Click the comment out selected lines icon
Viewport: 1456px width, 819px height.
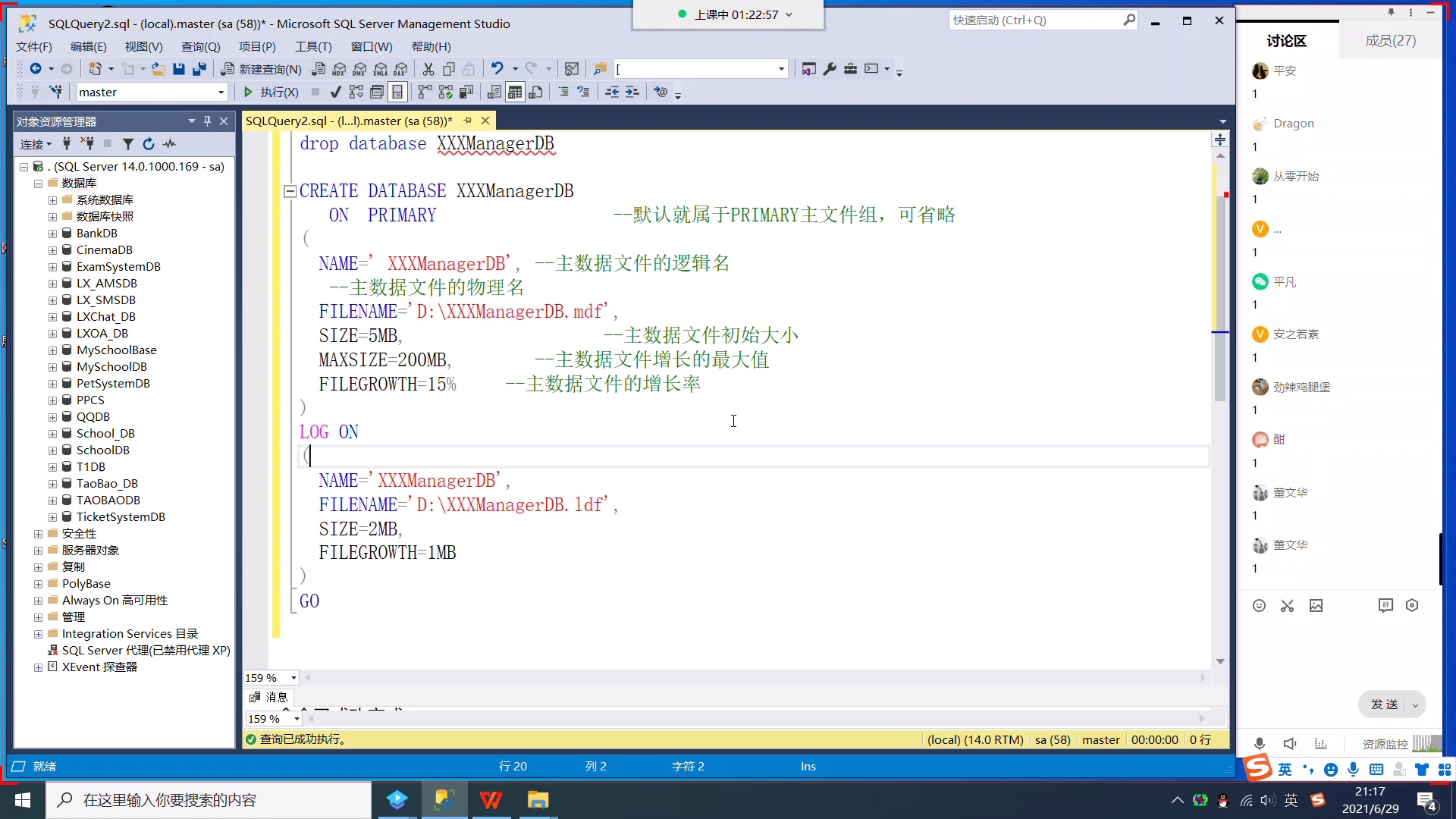click(x=563, y=92)
